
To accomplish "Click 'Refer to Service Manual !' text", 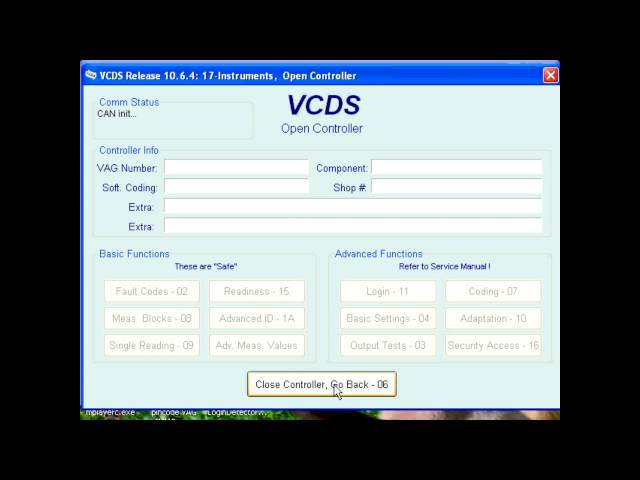I will point(444,267).
